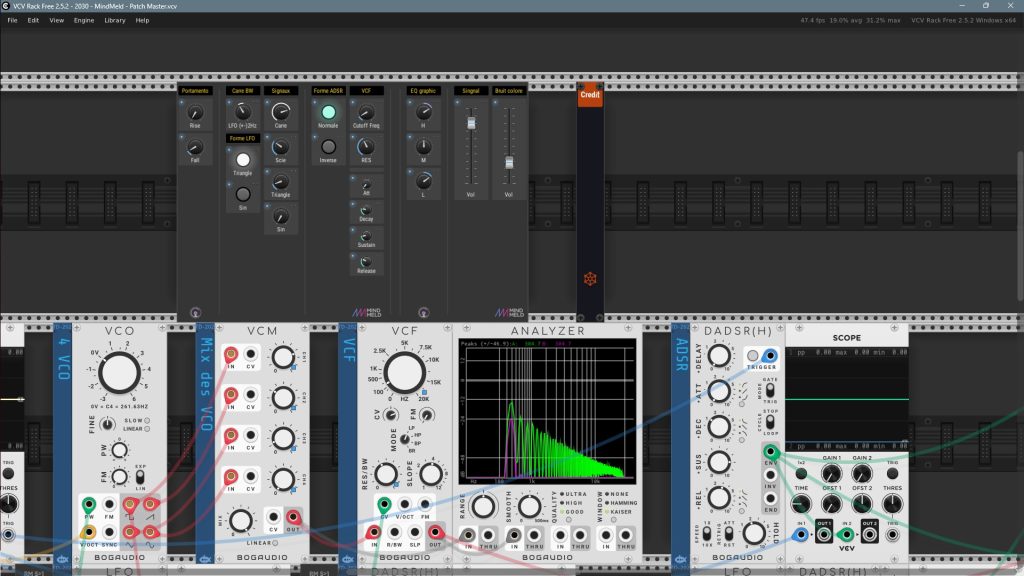Click the VCF R/BW input jack
The height and width of the screenshot is (576, 1024).
[x=394, y=532]
